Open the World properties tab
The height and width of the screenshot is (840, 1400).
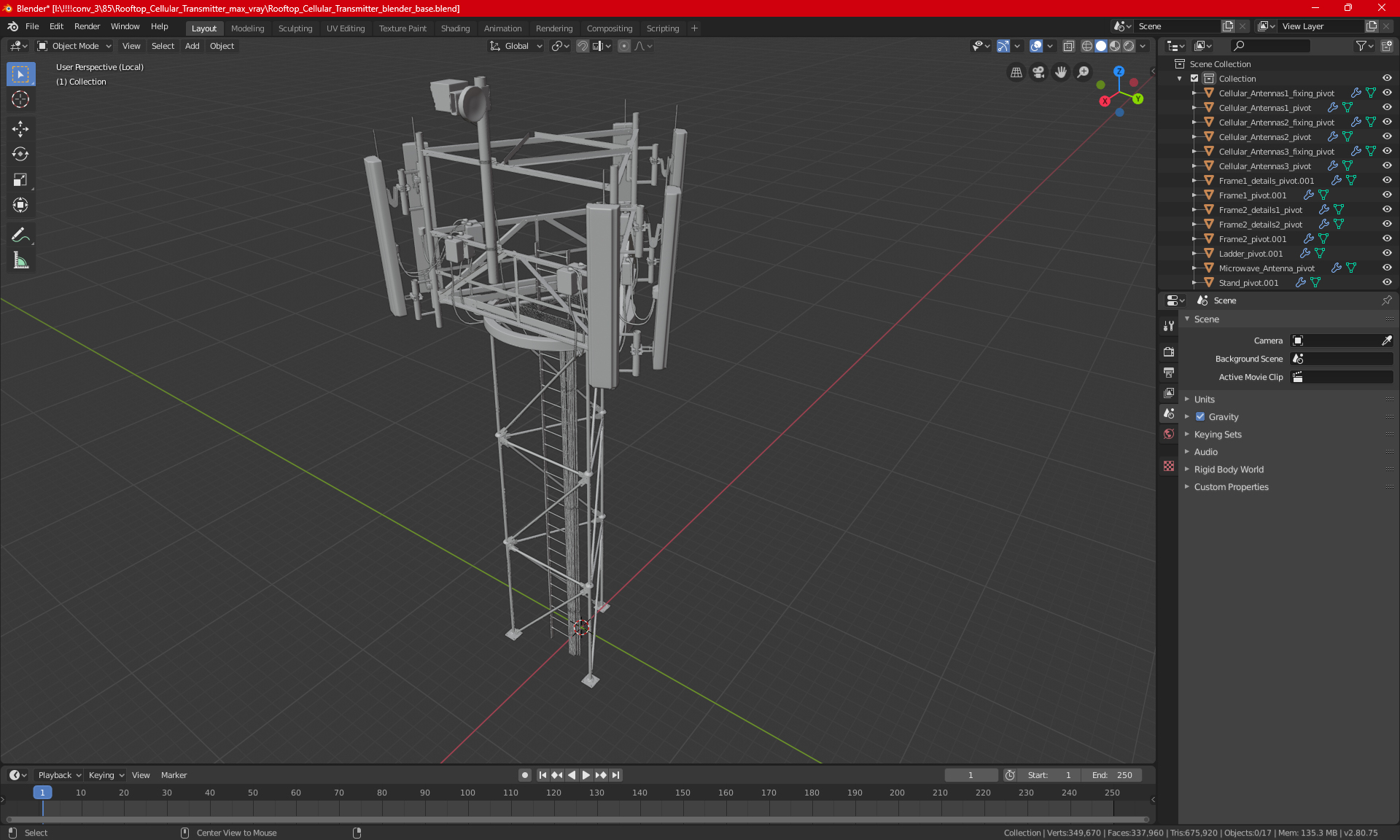(x=1169, y=434)
